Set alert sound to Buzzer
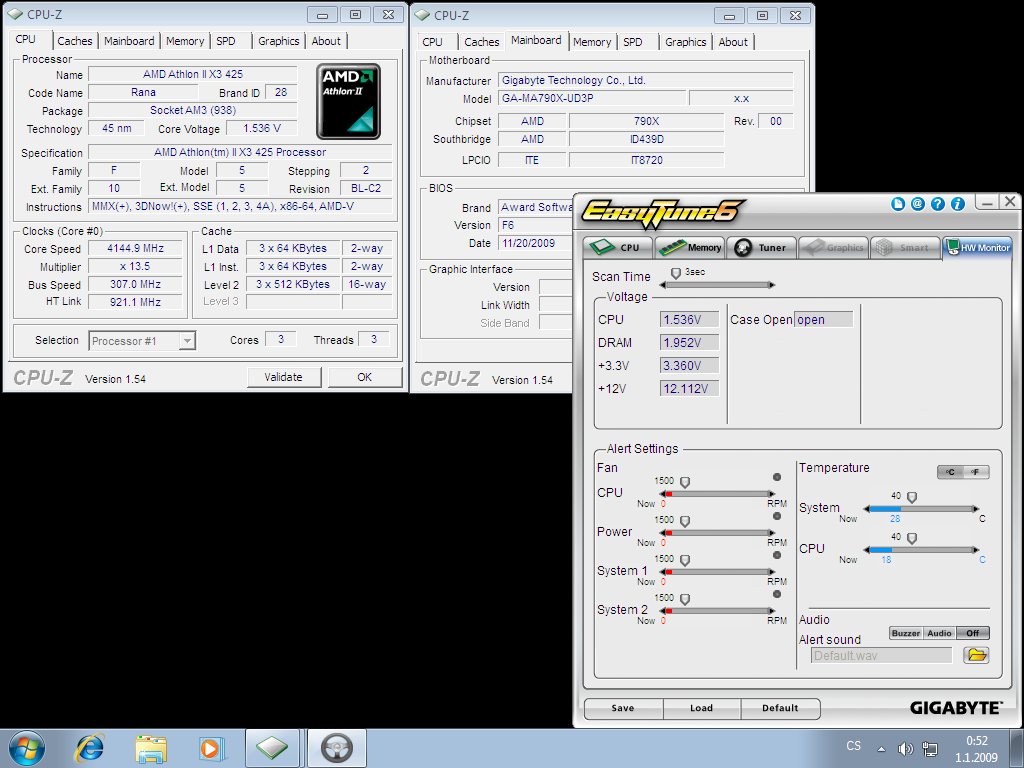The width and height of the screenshot is (1024, 768). (906, 633)
